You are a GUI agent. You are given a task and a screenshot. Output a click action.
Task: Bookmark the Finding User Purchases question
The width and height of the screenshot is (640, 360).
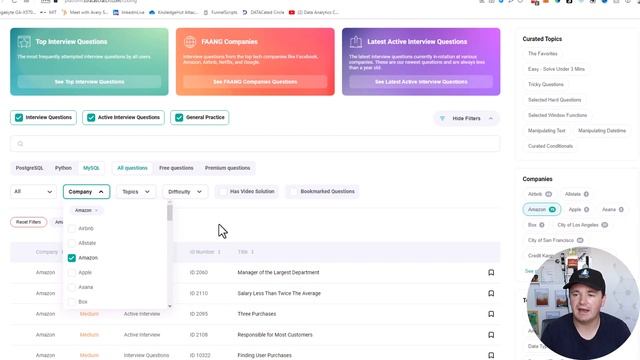[x=491, y=355]
